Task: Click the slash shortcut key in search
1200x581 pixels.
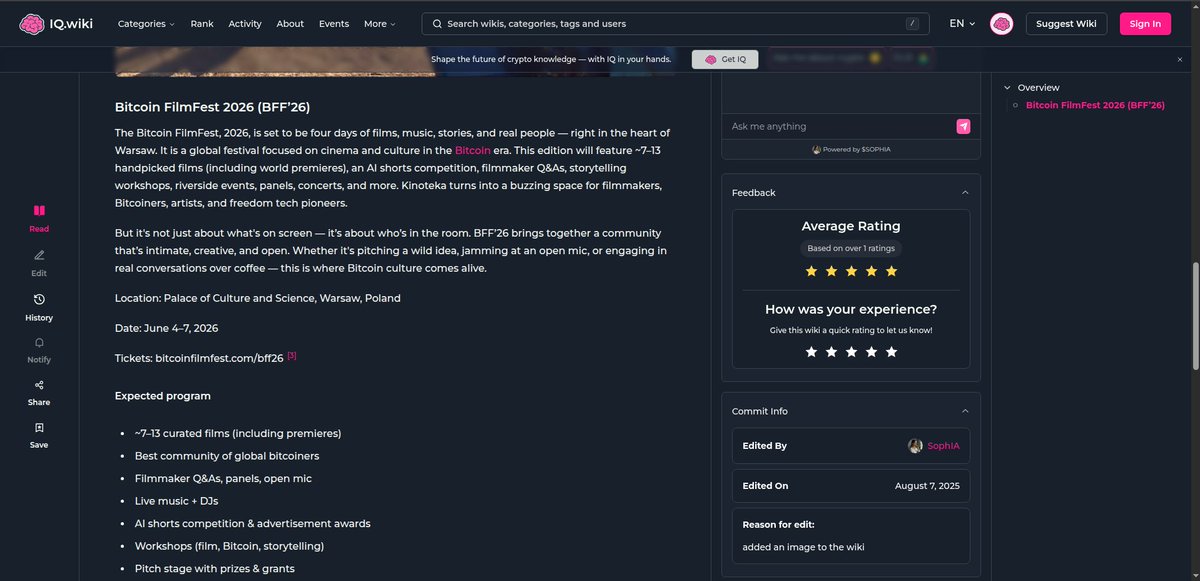Action: click(912, 24)
